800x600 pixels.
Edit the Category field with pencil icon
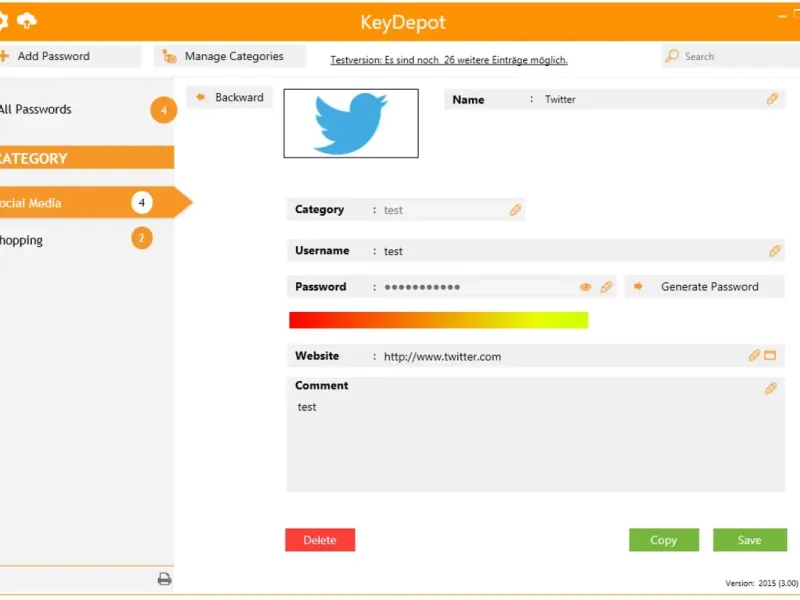pos(515,210)
